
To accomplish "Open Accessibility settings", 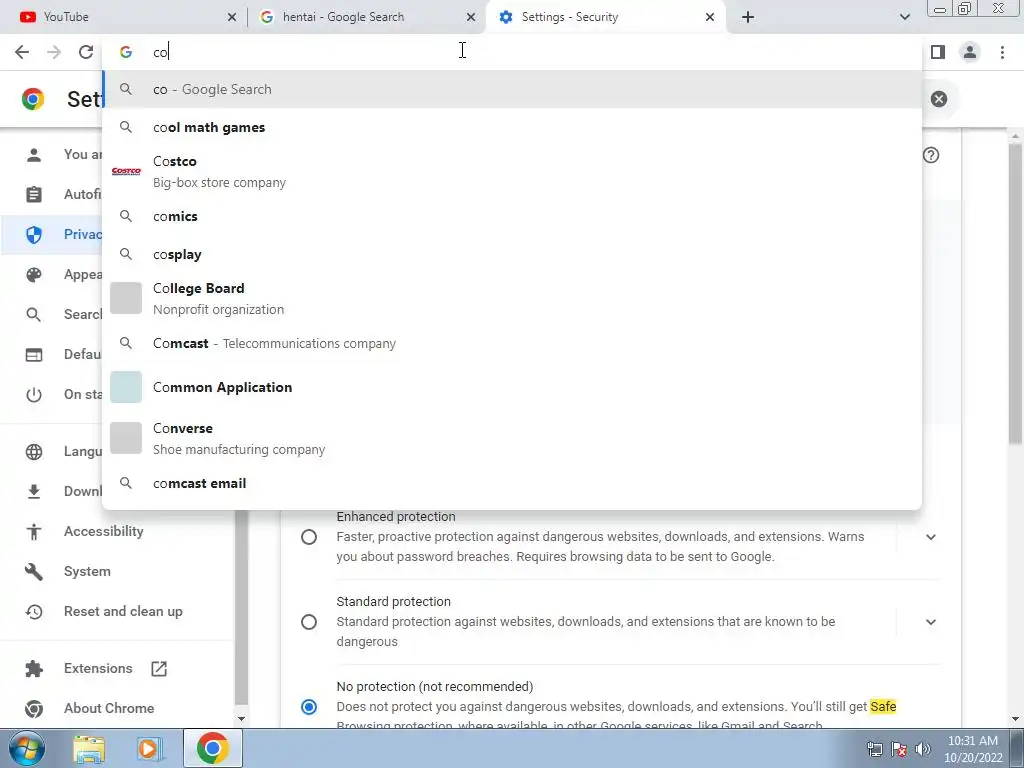I will click(x=103, y=531).
